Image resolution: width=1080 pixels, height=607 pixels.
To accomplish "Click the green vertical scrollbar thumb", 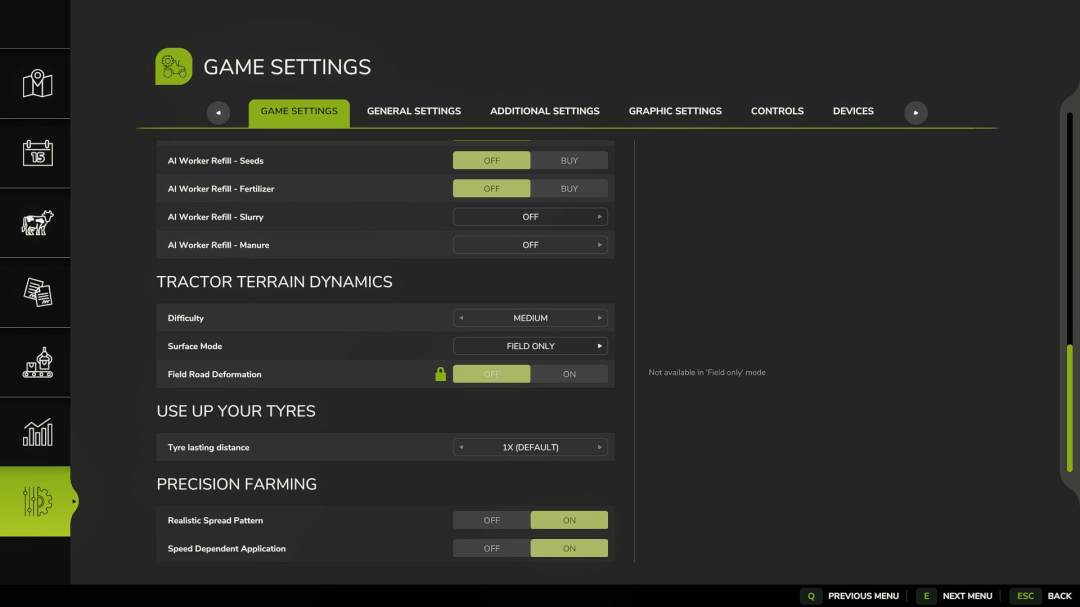I will (1070, 409).
